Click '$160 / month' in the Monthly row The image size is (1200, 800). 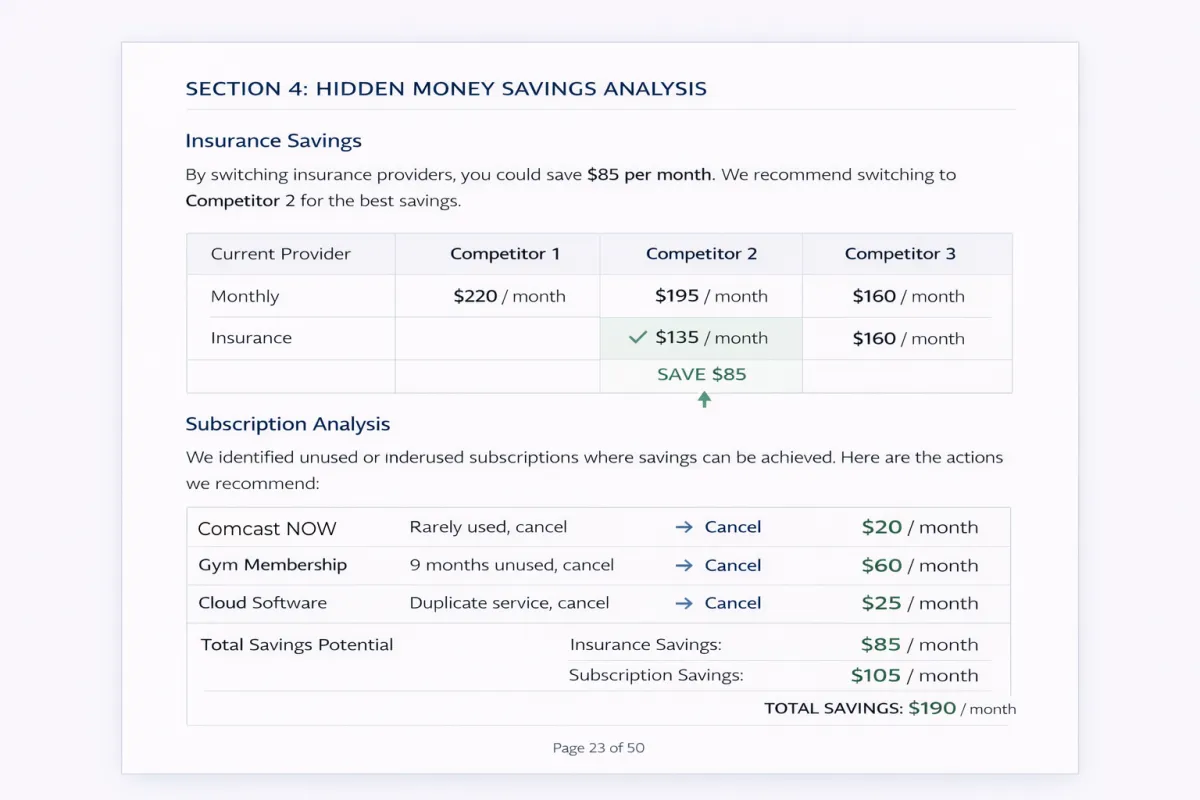908,296
